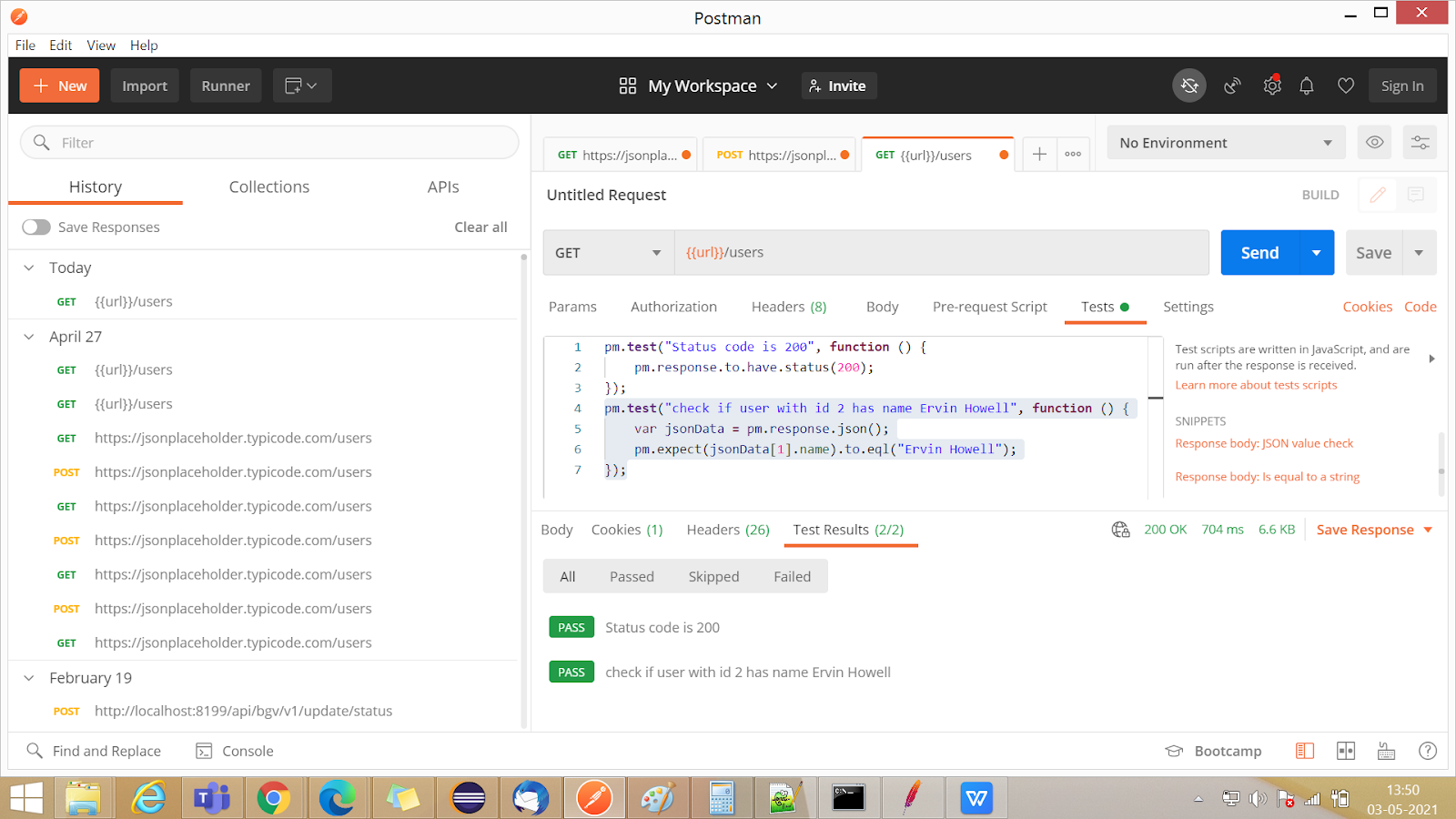Screen dimensions: 1456x819
Task: Open the notifications bell icon
Action: click(x=1307, y=86)
